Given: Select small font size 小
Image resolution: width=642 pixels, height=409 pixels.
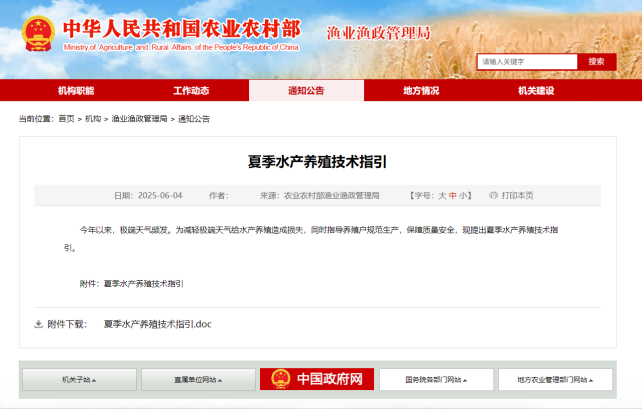Looking at the screenshot, I should click(x=464, y=195).
